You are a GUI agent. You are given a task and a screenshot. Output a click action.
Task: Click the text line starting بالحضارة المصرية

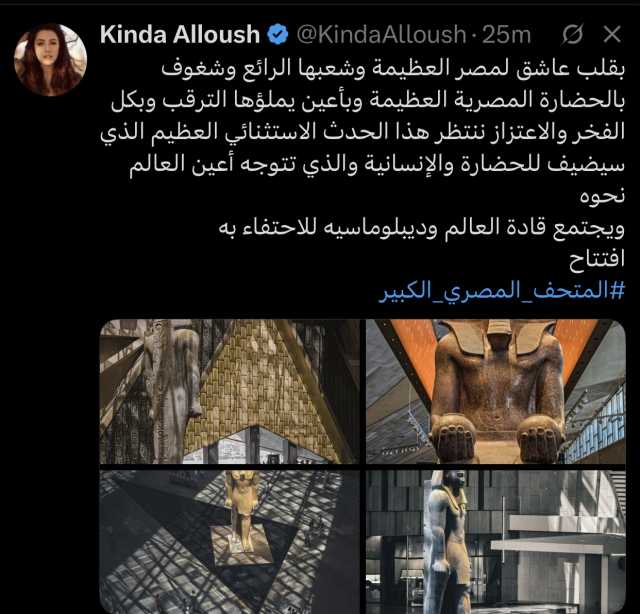click(x=368, y=100)
